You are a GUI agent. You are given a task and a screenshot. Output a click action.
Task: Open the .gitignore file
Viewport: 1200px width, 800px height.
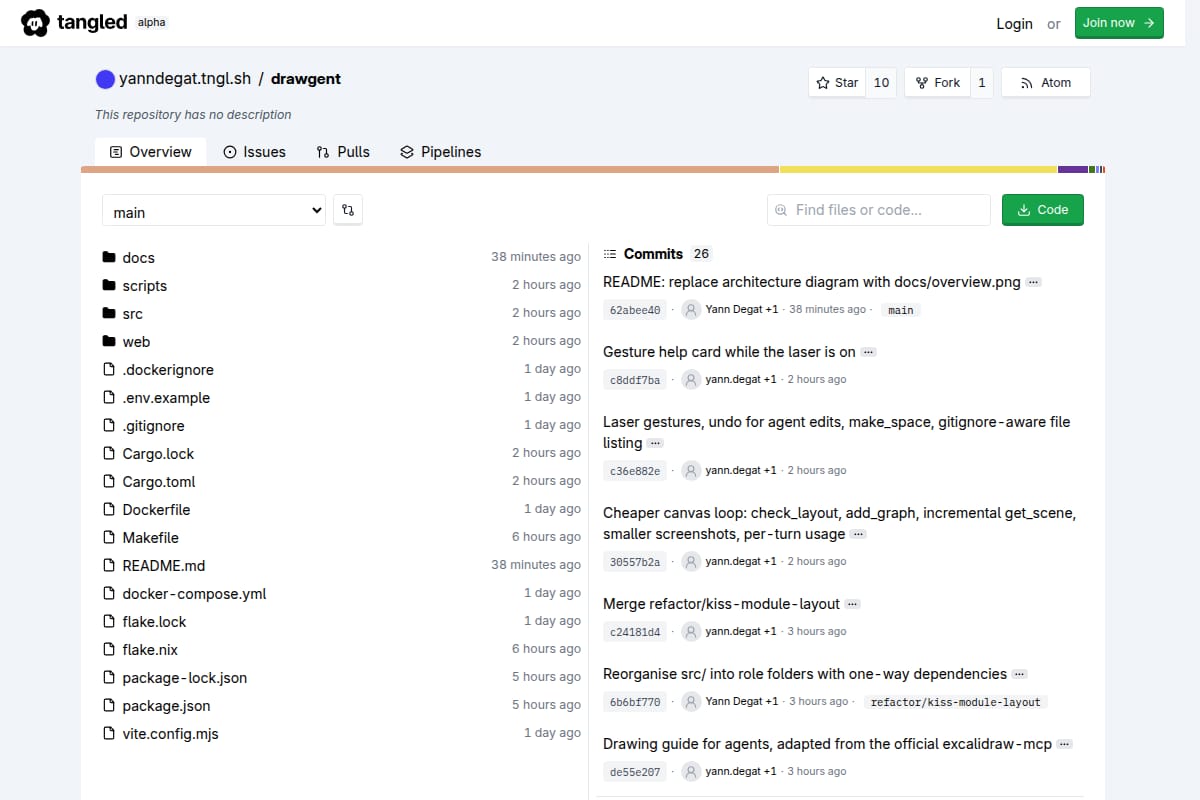pyautogui.click(x=153, y=425)
